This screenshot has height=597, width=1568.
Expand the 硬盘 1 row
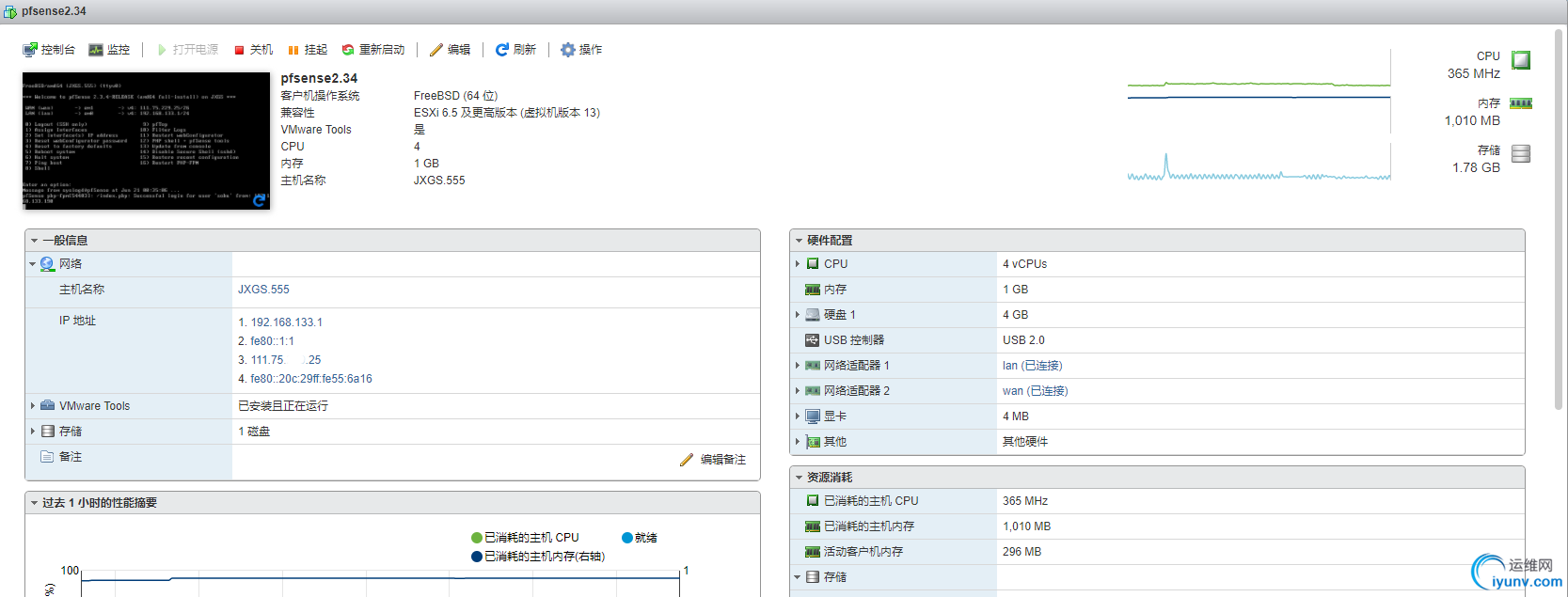tap(798, 315)
